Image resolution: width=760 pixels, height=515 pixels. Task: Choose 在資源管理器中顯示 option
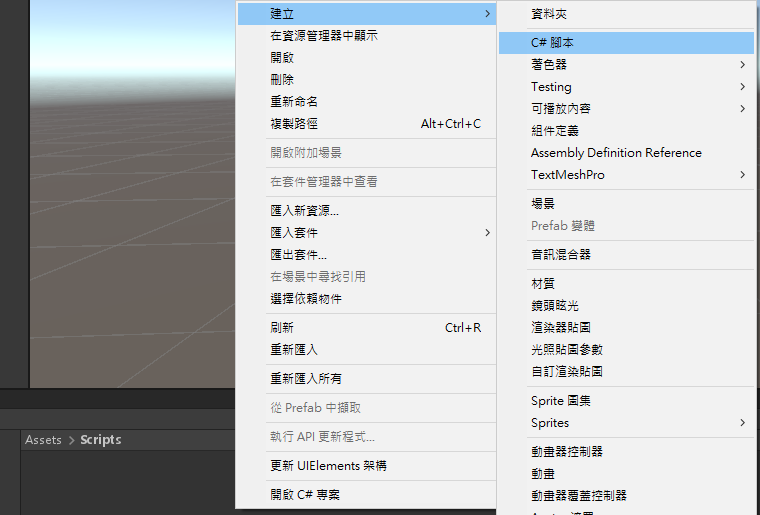coord(323,36)
